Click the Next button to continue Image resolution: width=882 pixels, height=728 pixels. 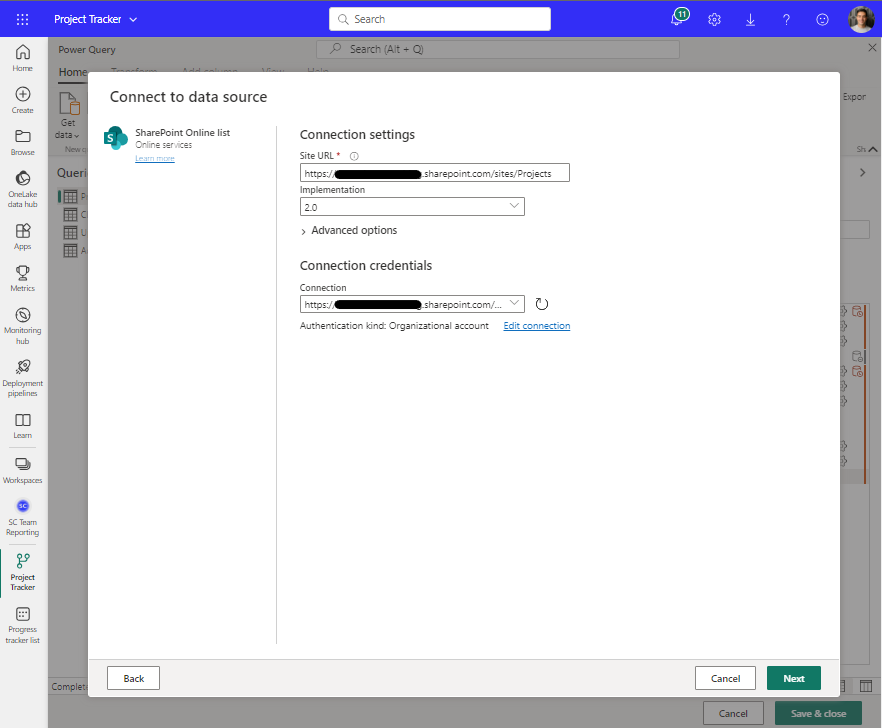click(793, 678)
